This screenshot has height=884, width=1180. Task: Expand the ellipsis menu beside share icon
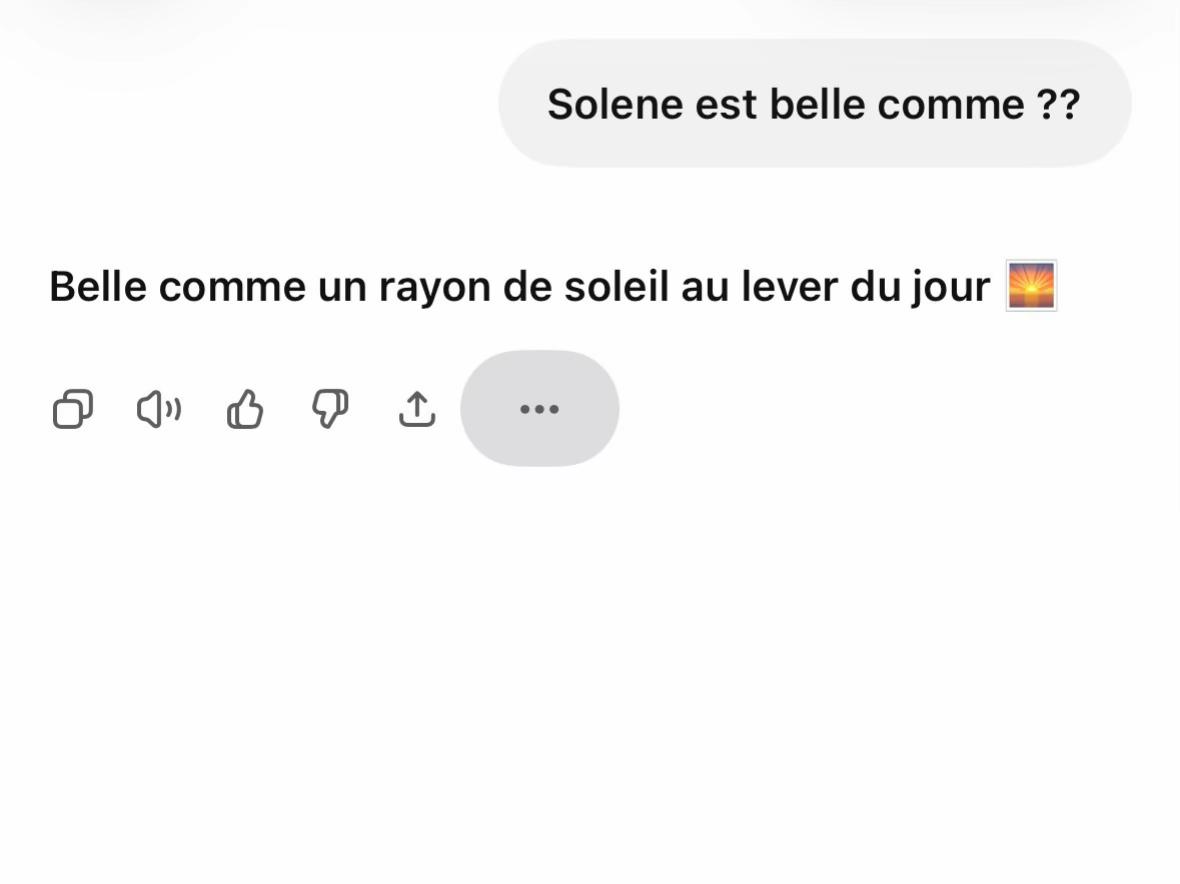(540, 409)
